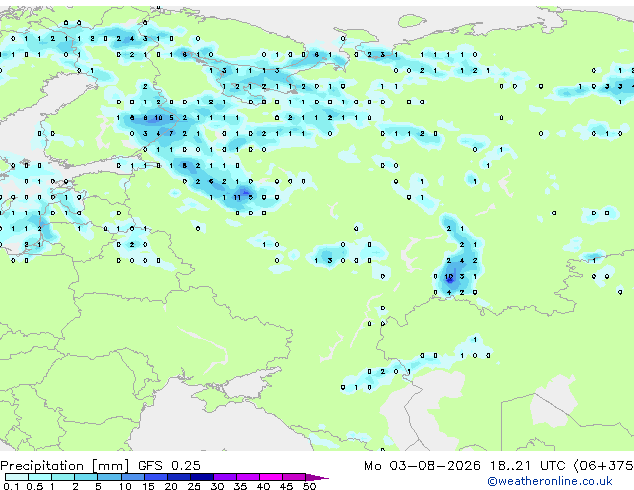The width and height of the screenshot is (634, 490).
Task: Click the '[mm]' unit label
Action: [111, 466]
